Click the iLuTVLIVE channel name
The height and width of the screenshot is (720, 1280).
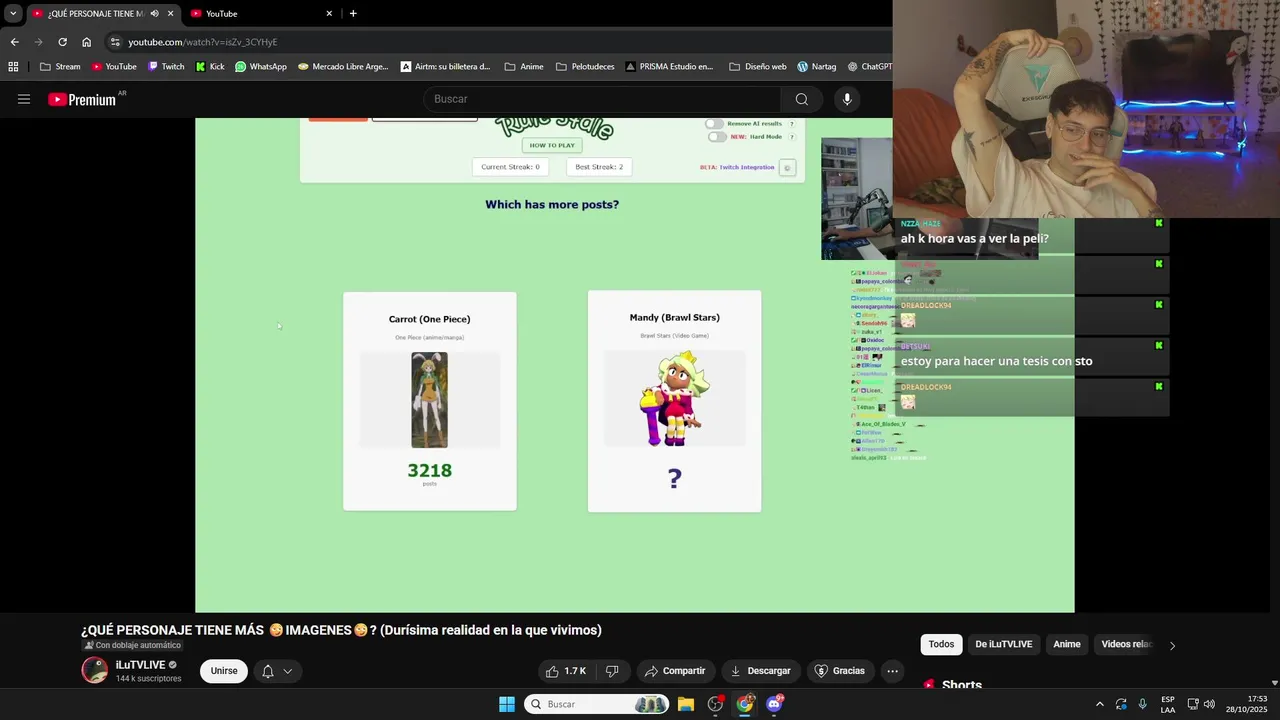140,665
